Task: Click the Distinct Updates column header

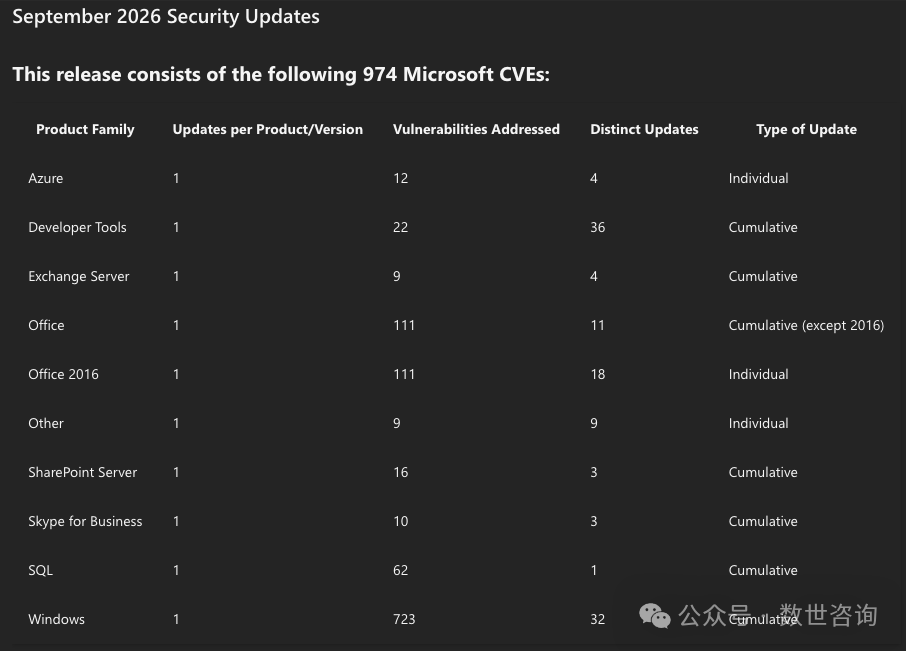Action: pos(644,129)
